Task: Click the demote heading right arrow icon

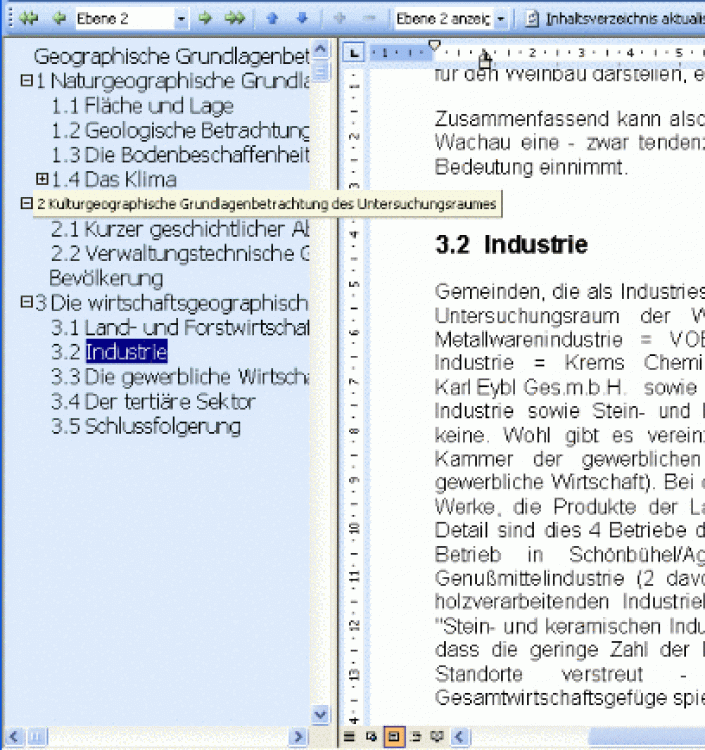Action: (x=206, y=18)
